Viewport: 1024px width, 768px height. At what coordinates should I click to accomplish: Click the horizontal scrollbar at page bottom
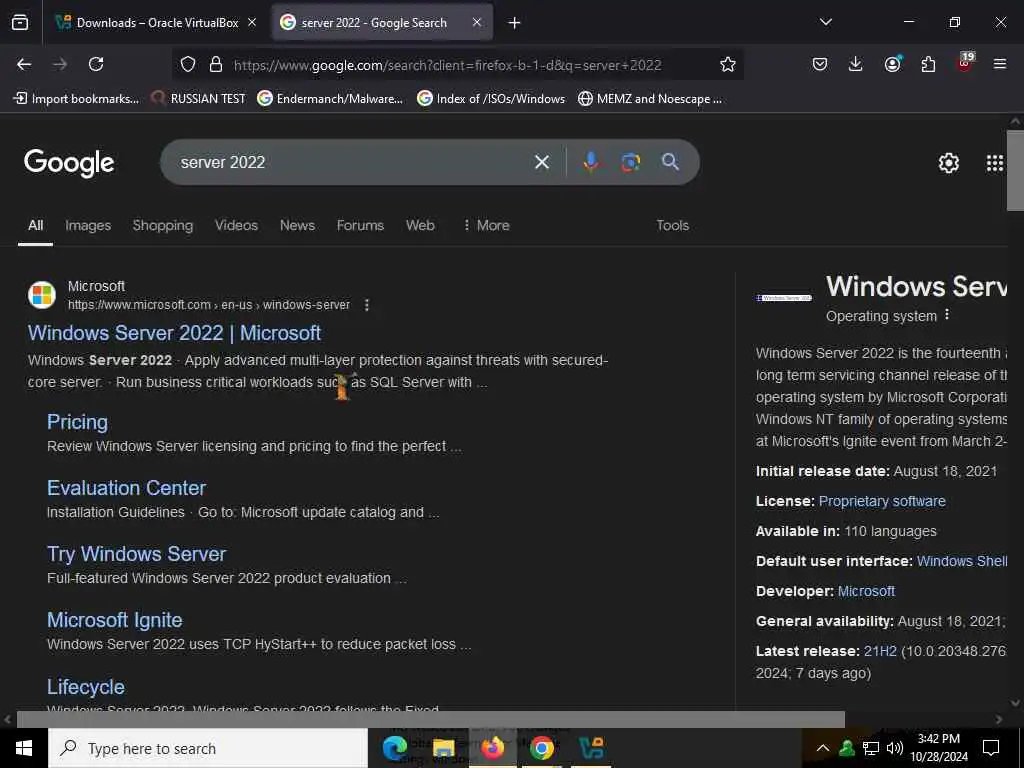(x=430, y=719)
